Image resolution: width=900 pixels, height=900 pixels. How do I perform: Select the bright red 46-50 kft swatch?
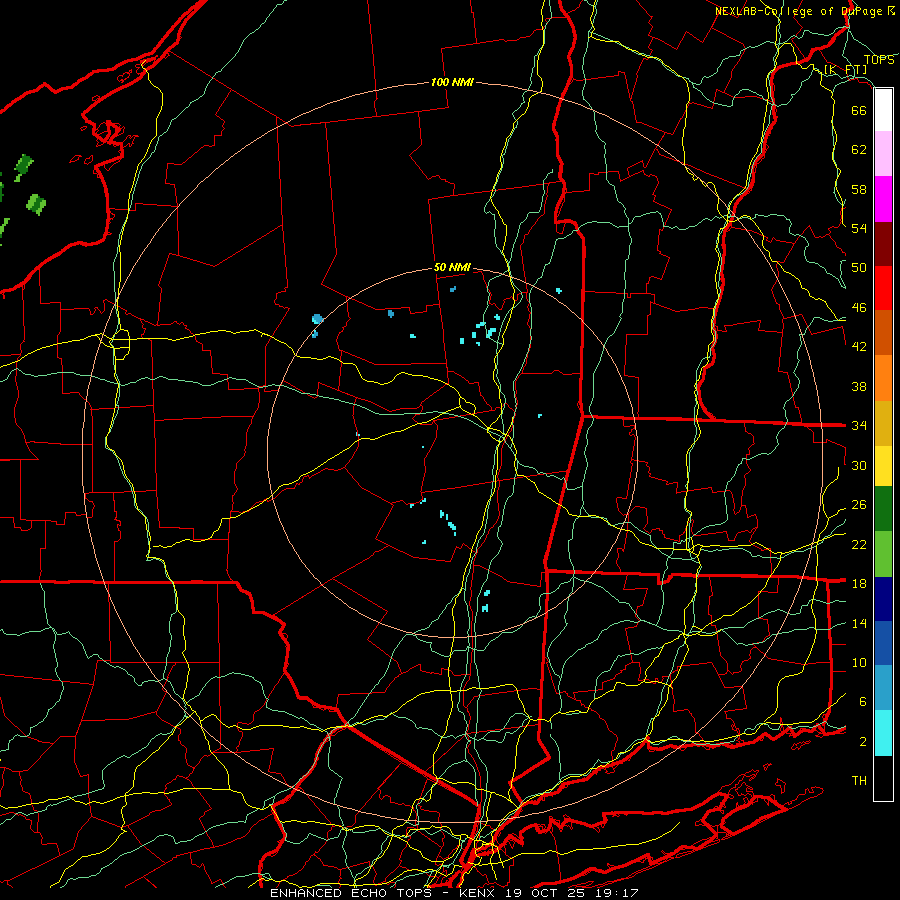click(x=883, y=288)
